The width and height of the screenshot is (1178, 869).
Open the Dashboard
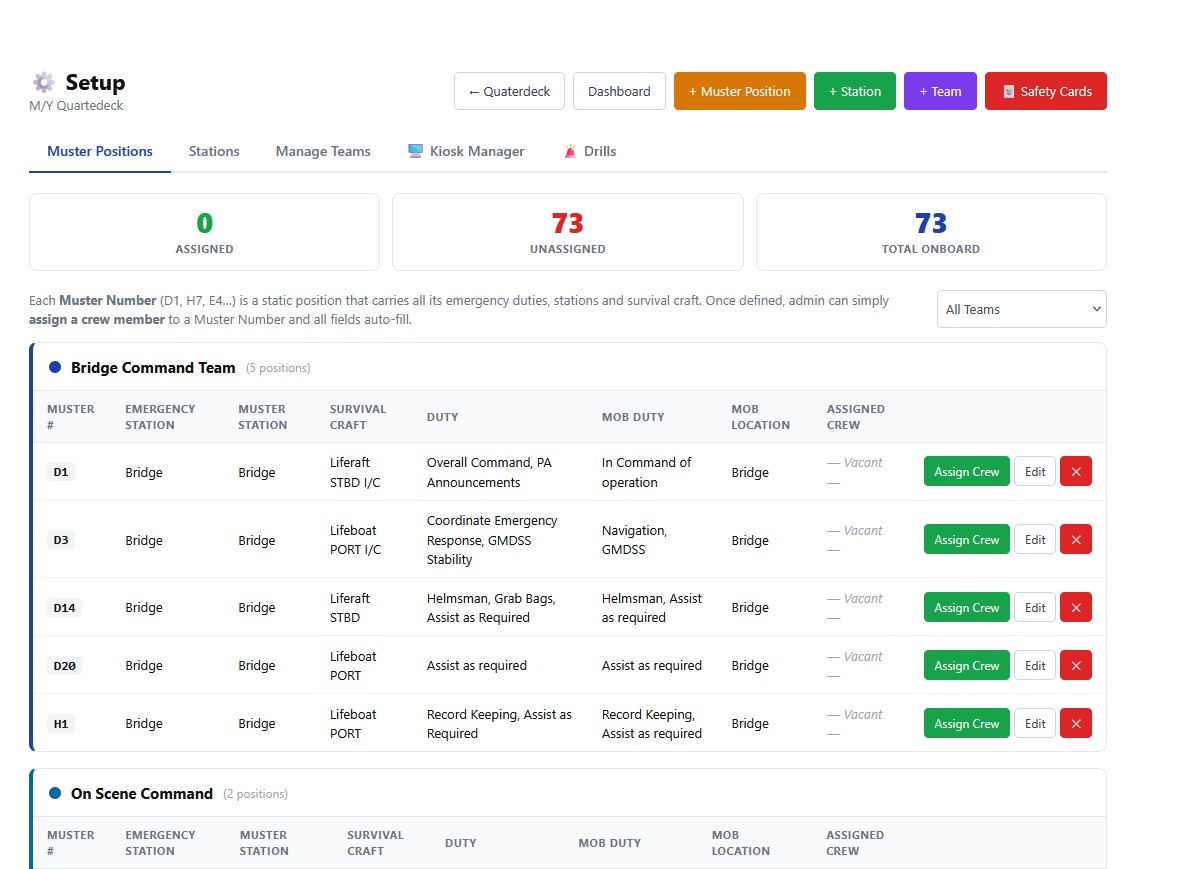pos(619,91)
